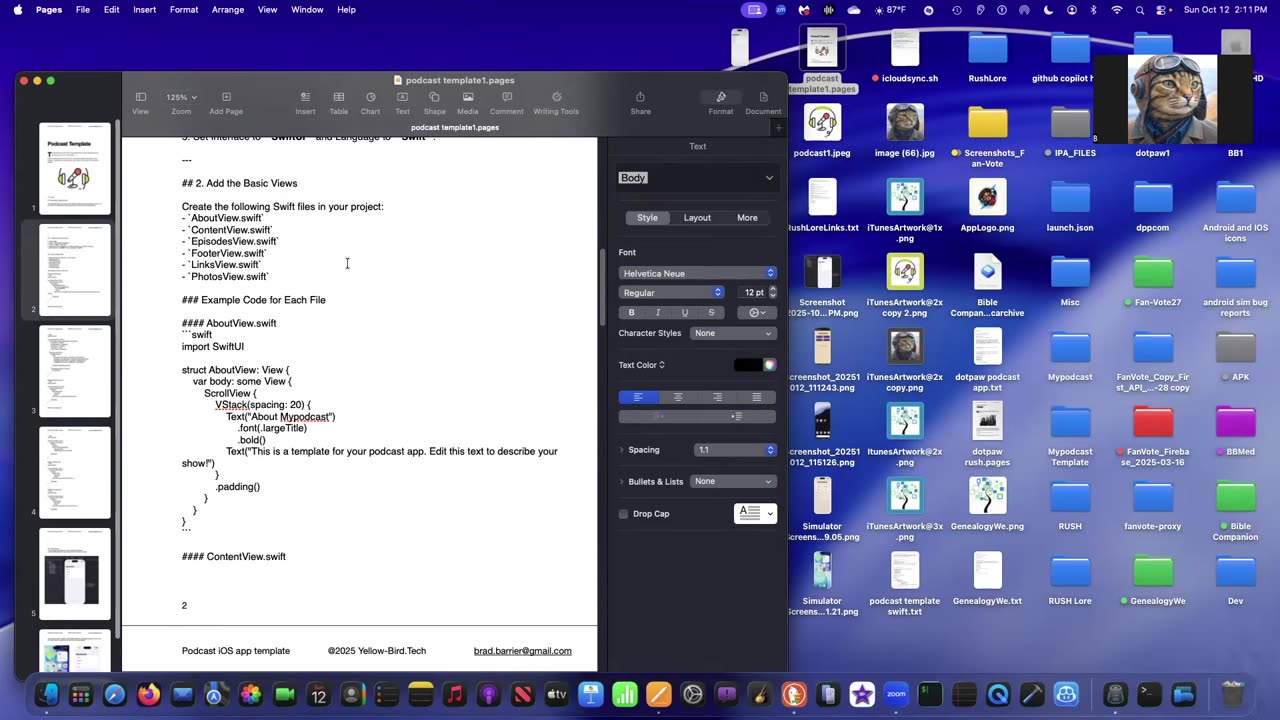1280x720 pixels.
Task: Open the Spacing 1.1 value dropdown
Action: [x=736, y=450]
